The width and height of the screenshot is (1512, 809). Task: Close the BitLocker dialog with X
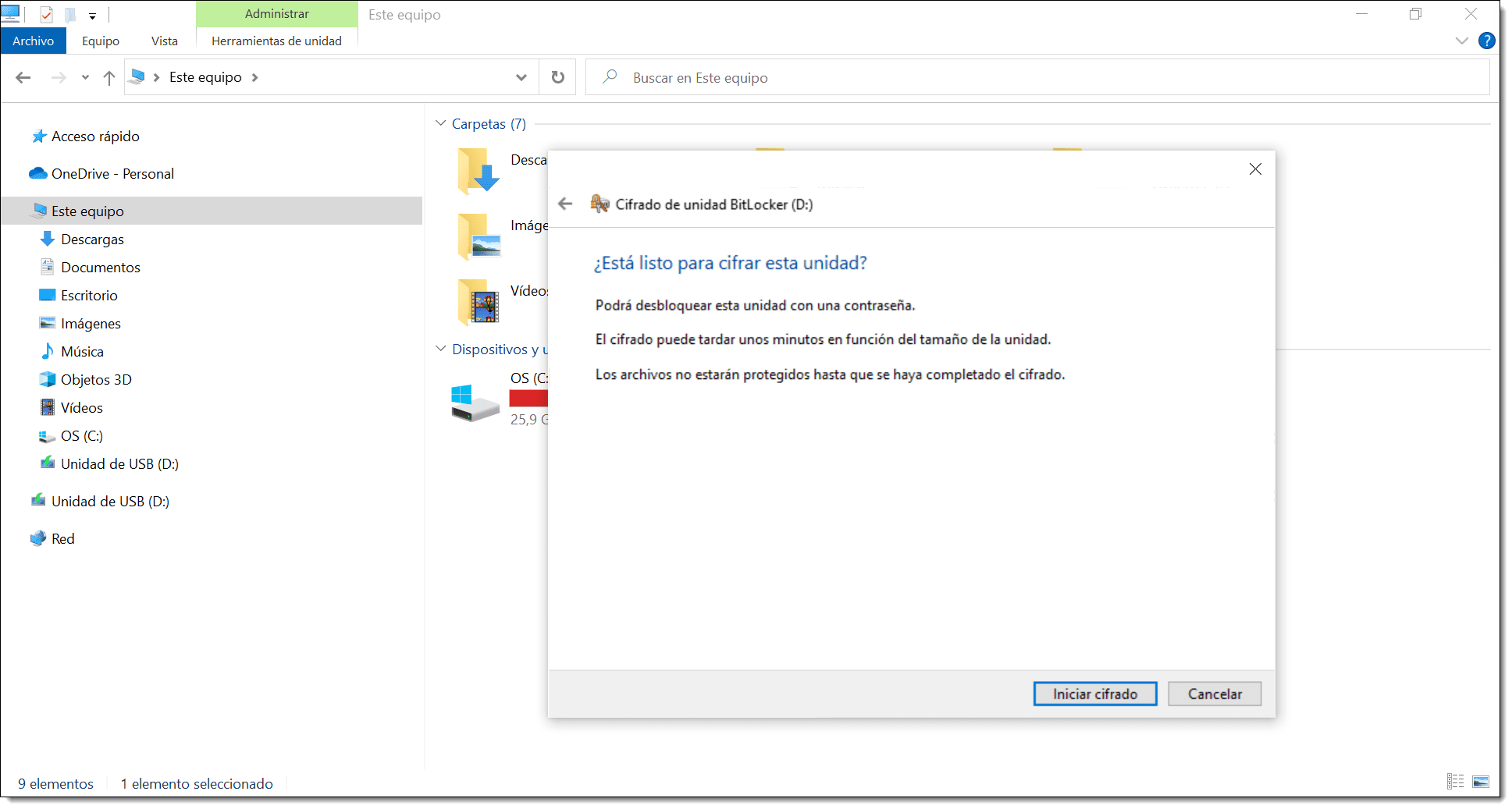click(x=1255, y=169)
